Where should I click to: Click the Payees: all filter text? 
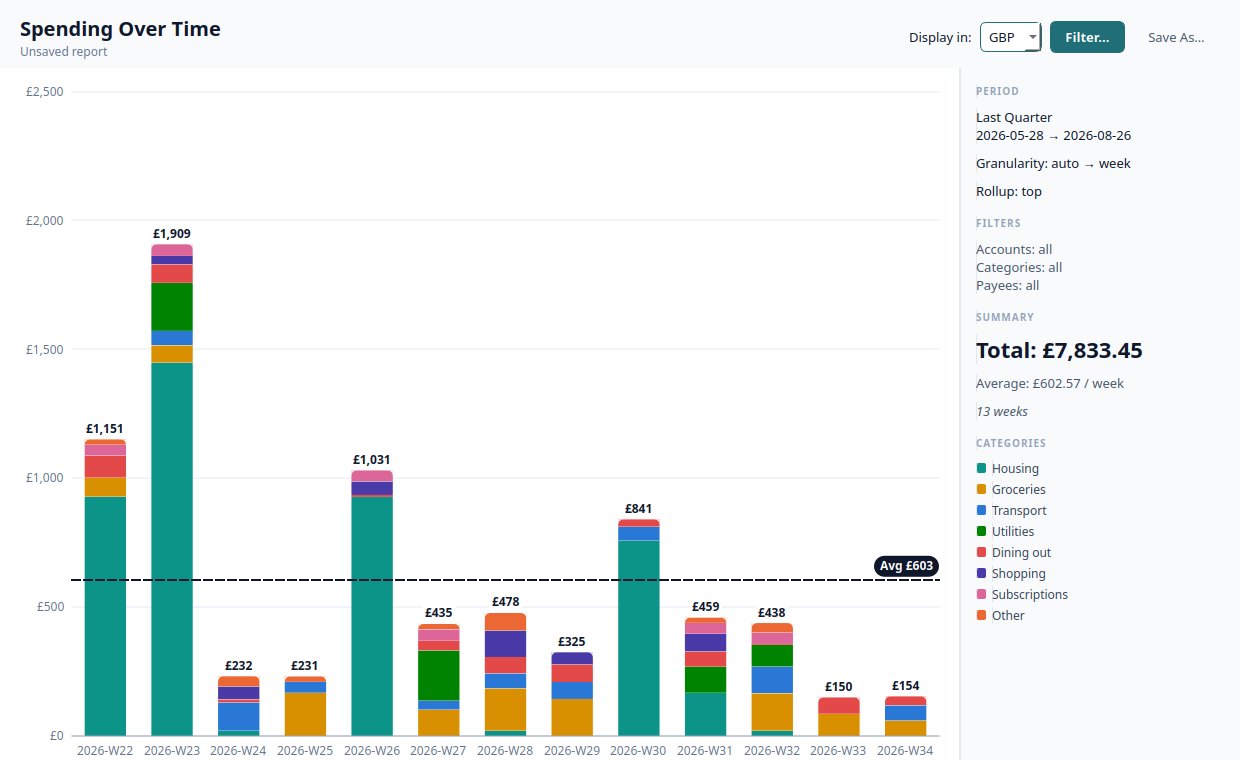pyautogui.click(x=1008, y=285)
